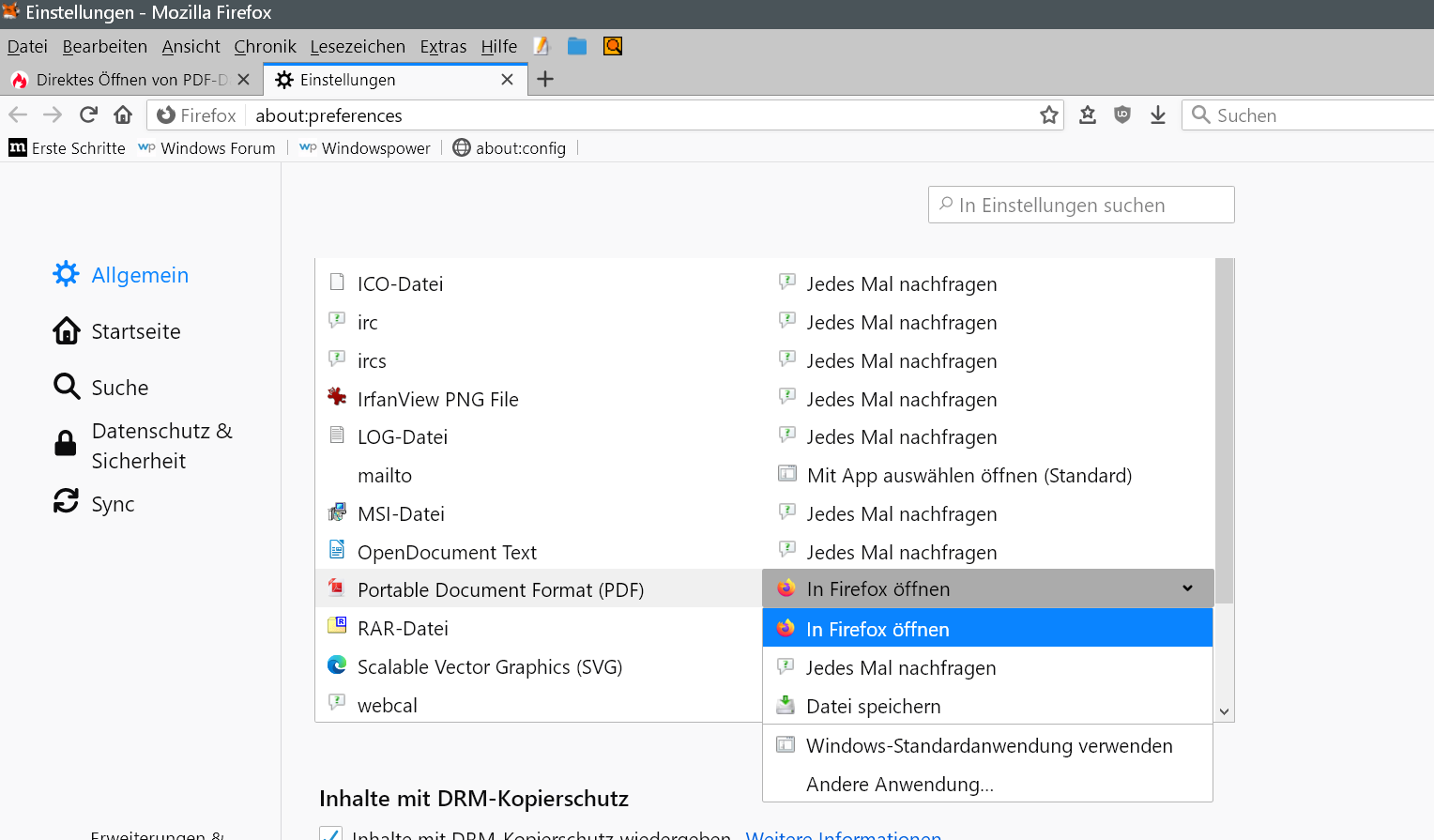This screenshot has width=1434, height=840.
Task: Open new tab with plus icon
Action: pos(545,80)
